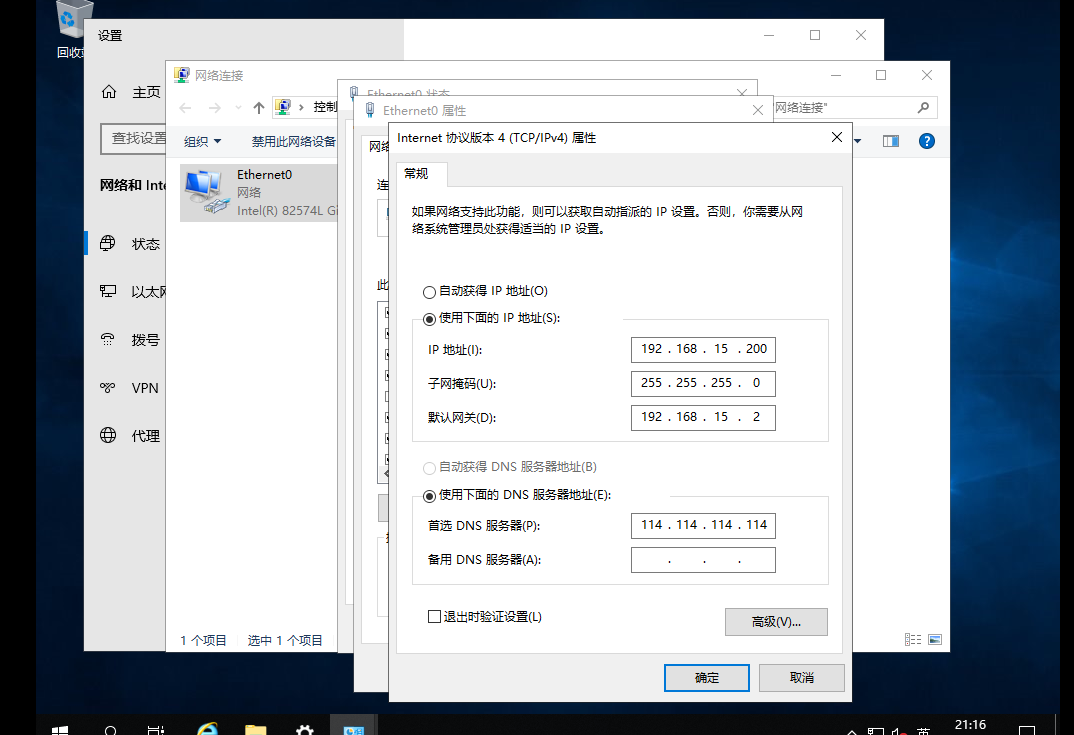Select 使用下面的 DNS 服务器地址 radio button
Viewport: 1074px width, 735px height.
click(429, 495)
